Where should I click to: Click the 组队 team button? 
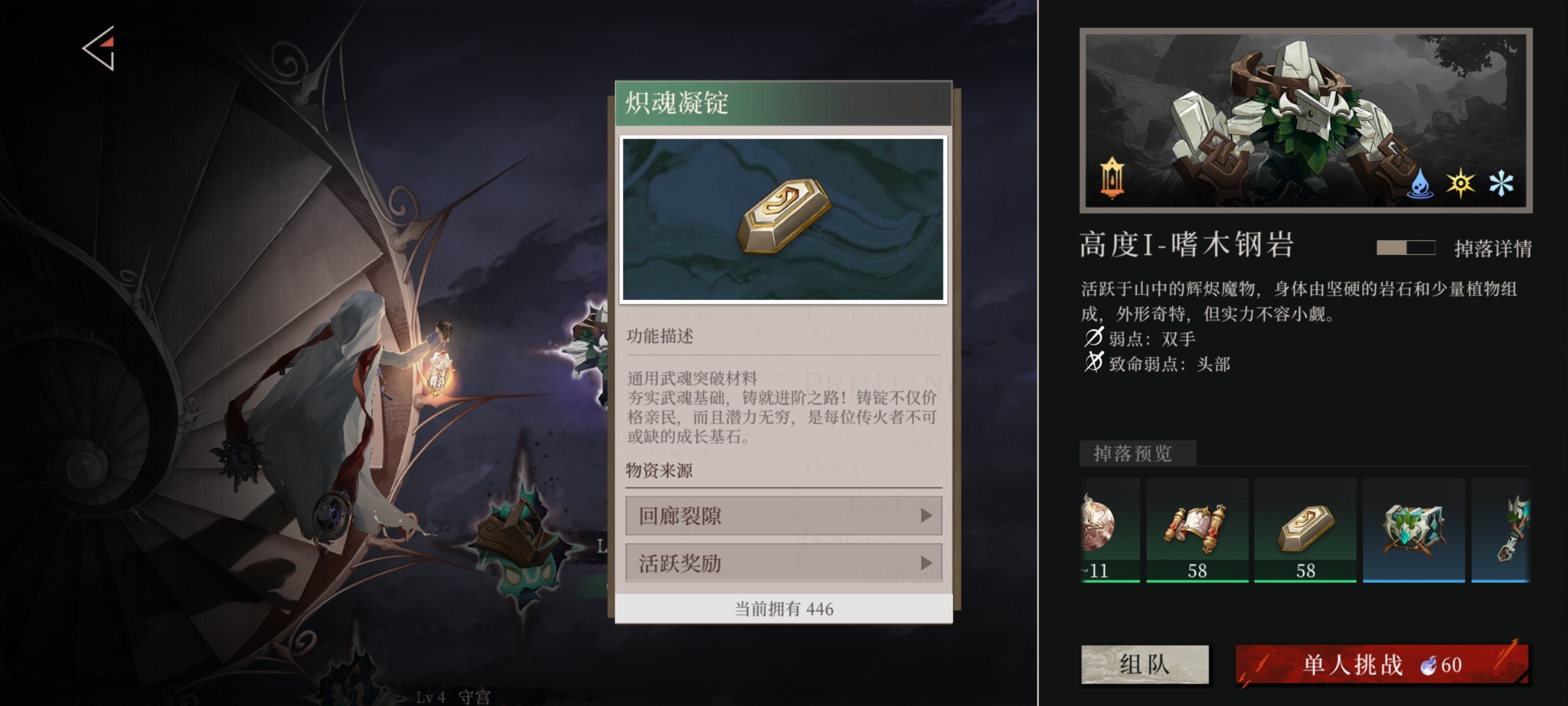1145,665
